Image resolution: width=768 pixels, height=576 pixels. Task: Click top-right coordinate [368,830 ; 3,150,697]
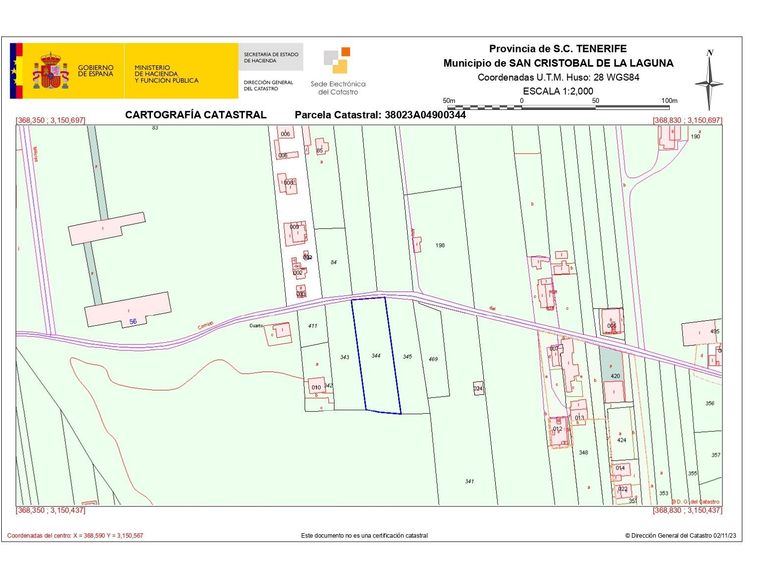tap(687, 120)
